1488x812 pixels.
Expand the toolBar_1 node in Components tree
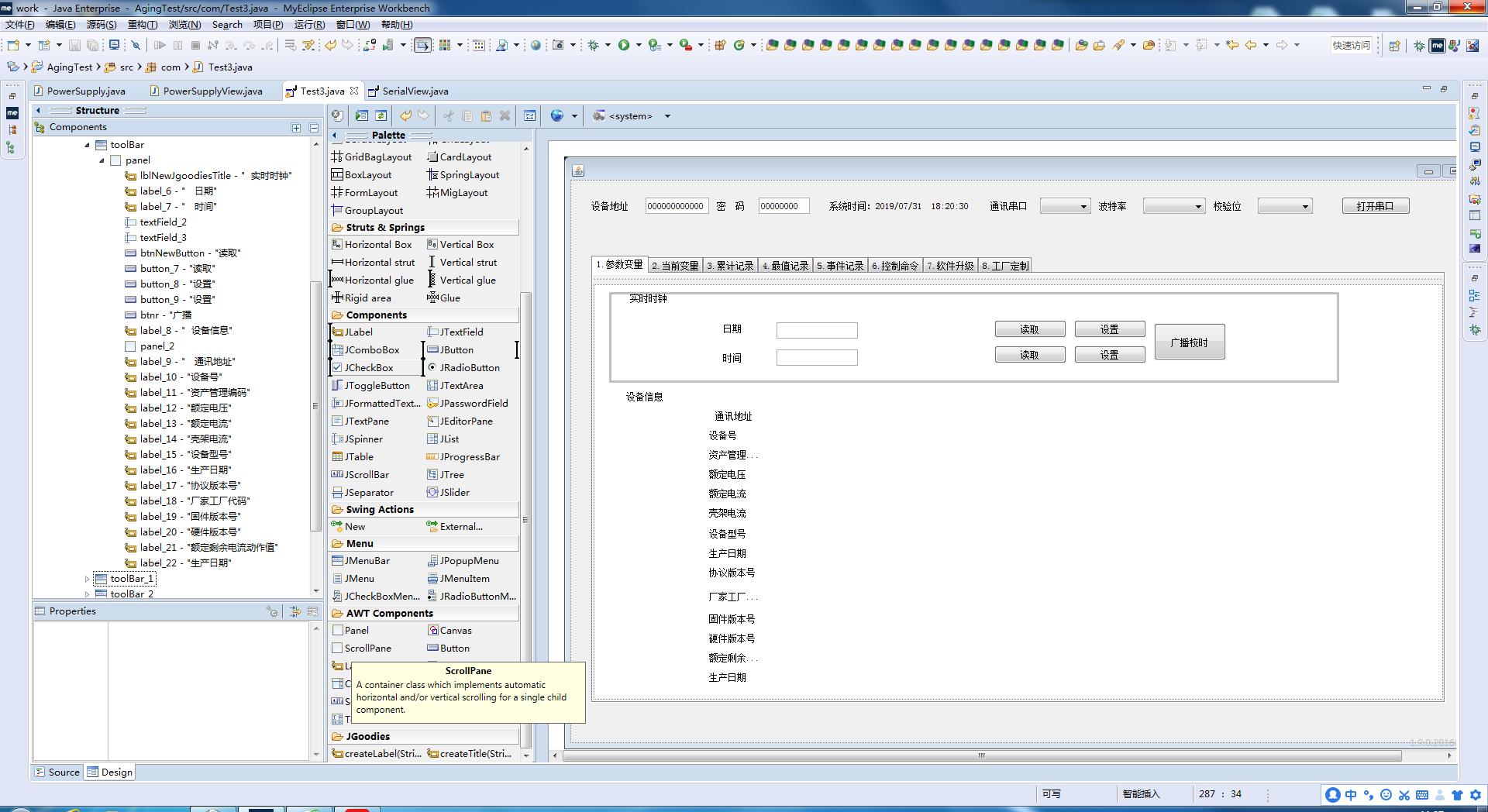coord(87,579)
